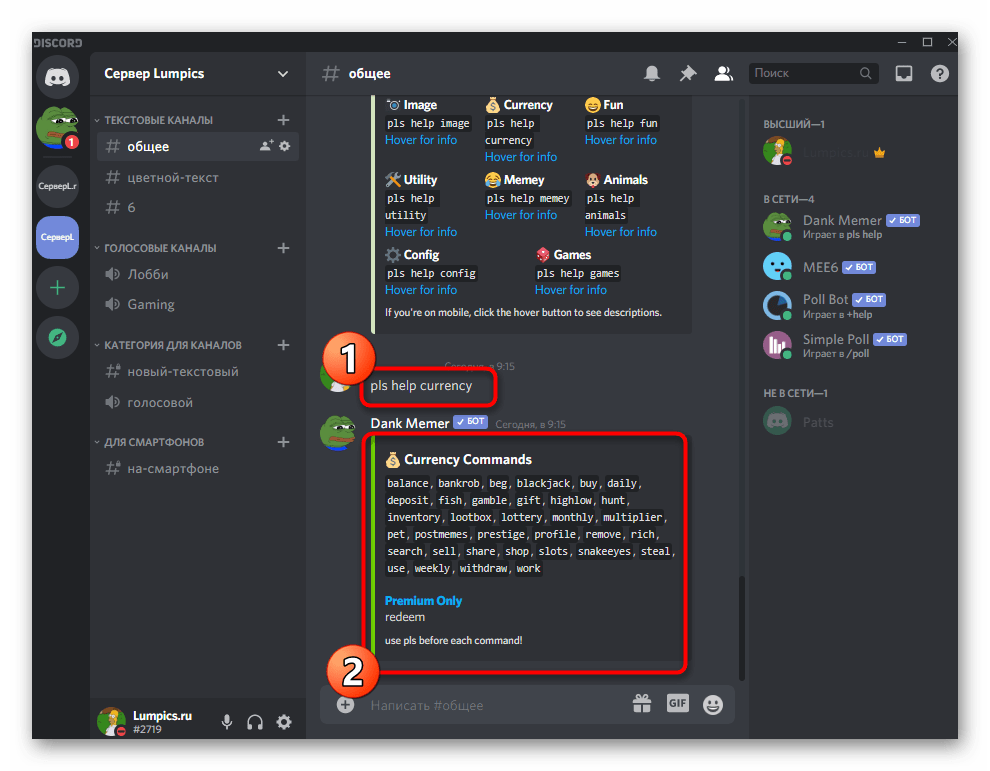Screen dimensions: 990x771
Task: Toggle the member list icon
Action: click(x=722, y=73)
